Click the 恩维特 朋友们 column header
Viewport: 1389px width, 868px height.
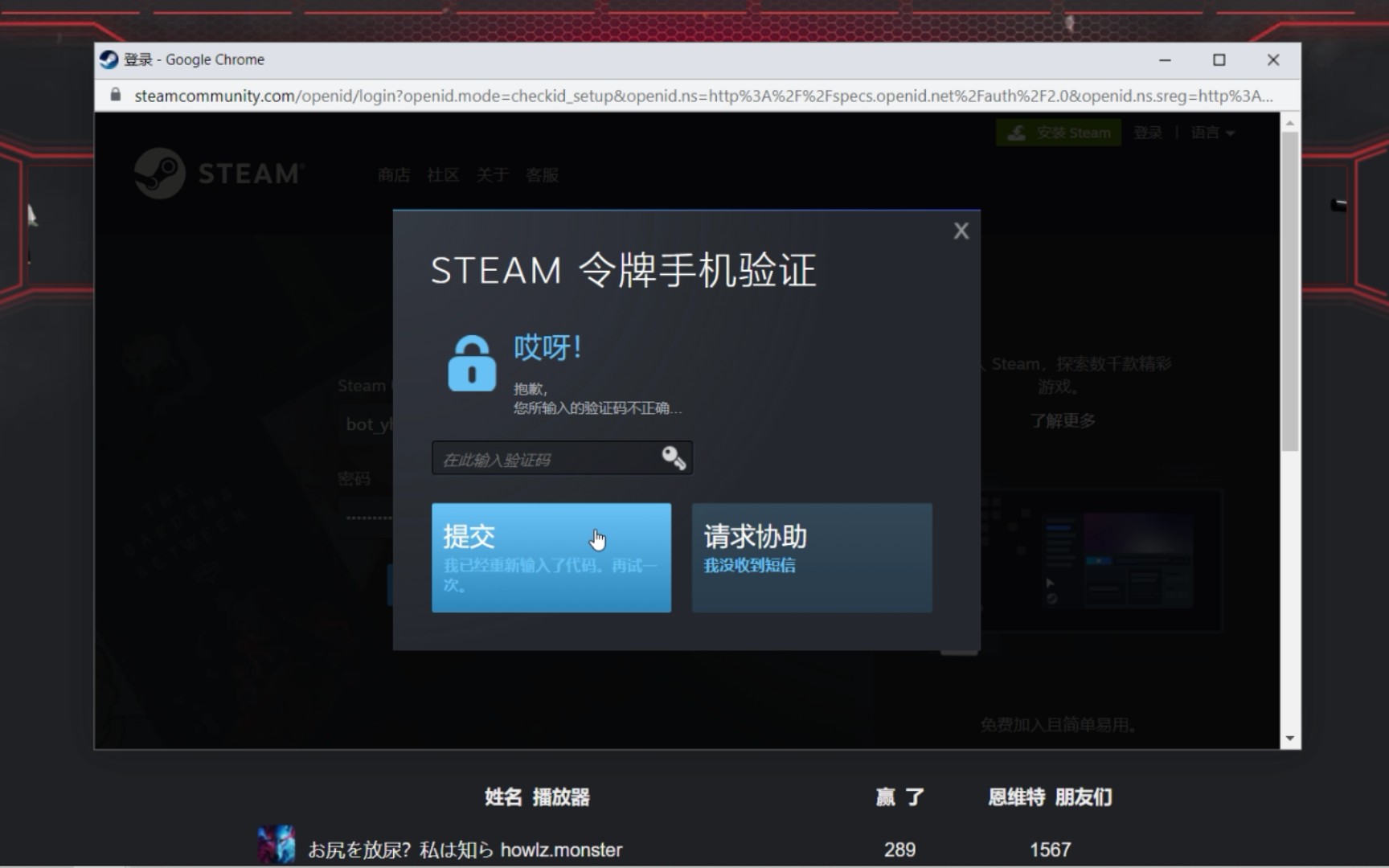[x=1050, y=797]
